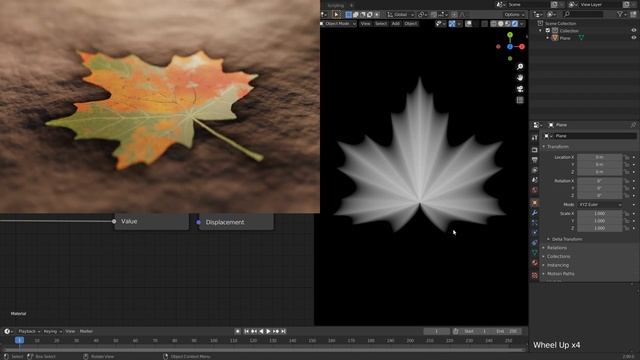Click the Displacement socket on node
The image size is (640, 360).
(199, 222)
